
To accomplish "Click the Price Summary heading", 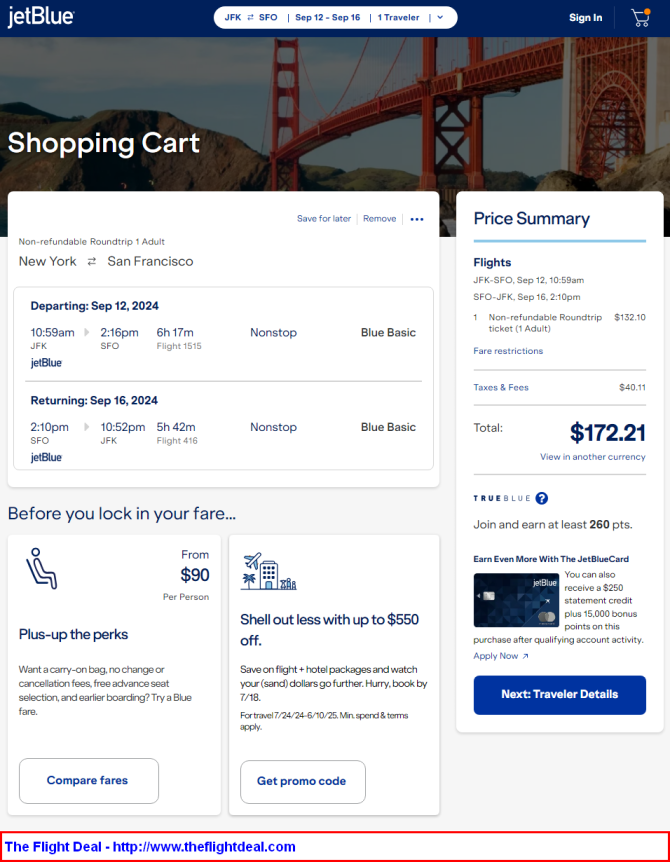I will 531,219.
